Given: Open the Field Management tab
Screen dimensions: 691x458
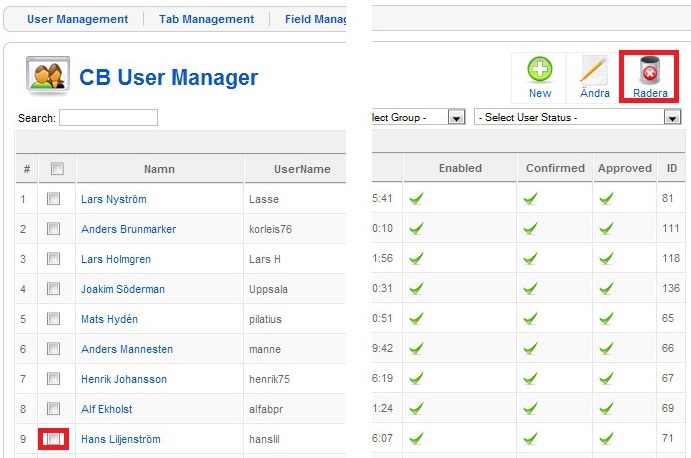Looking at the screenshot, I should pyautogui.click(x=316, y=19).
